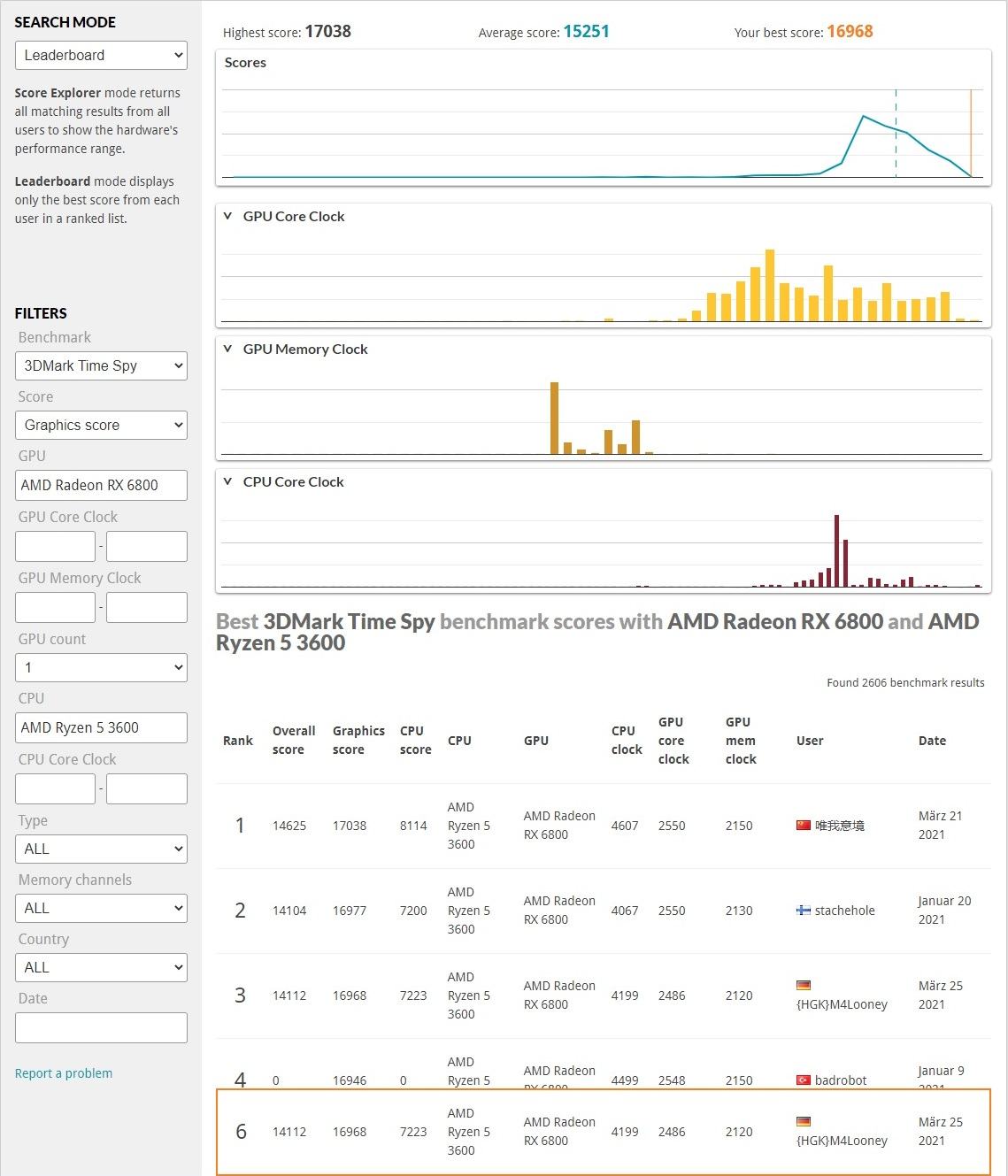This screenshot has height=1176, width=1008.
Task: Click the Germany flag in the rank 3 row
Action: (x=804, y=985)
